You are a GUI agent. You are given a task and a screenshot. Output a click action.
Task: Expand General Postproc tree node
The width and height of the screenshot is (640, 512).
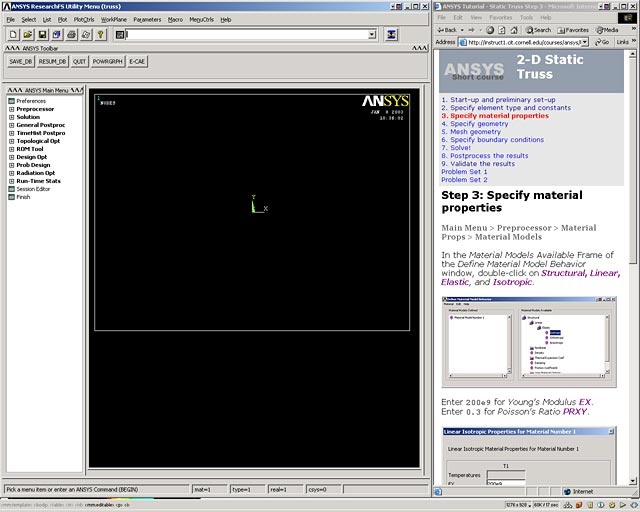coord(11,125)
